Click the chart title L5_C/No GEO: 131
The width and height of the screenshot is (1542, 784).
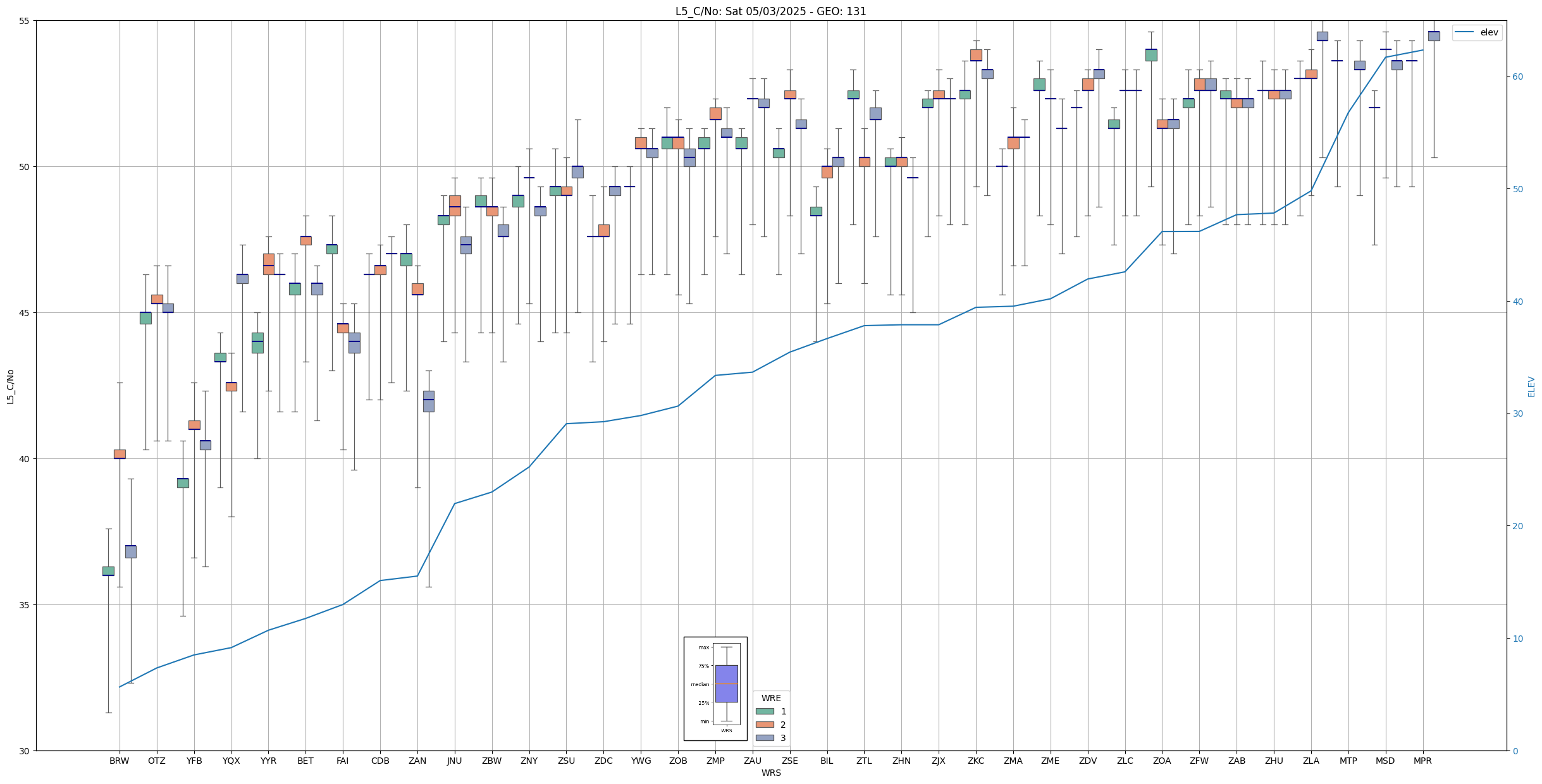tap(770, 11)
